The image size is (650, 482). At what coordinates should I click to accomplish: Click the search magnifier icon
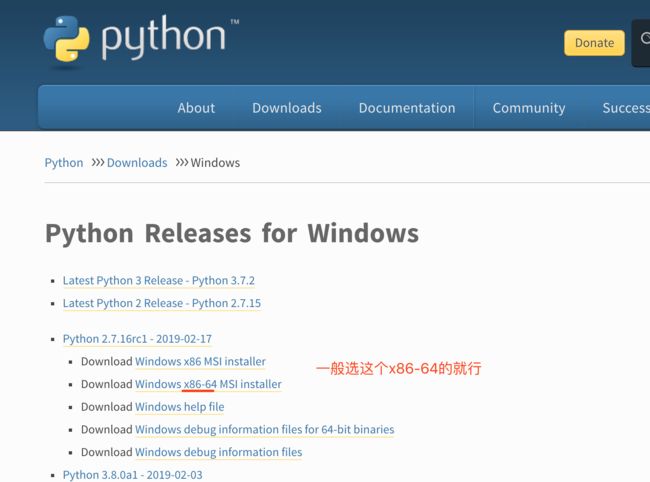point(645,39)
